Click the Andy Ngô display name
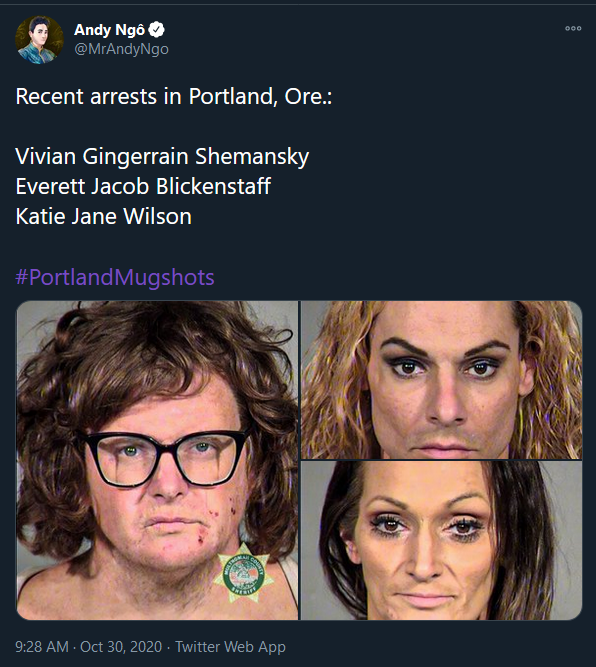The image size is (596, 667). click(x=109, y=30)
